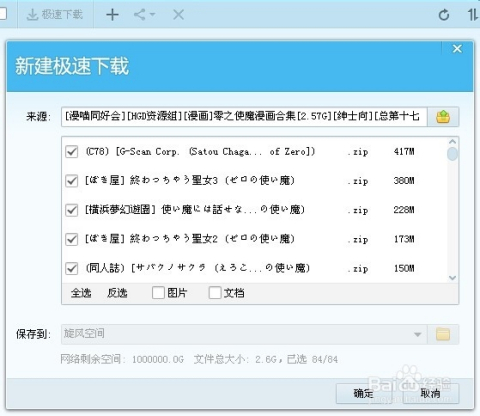480x416 pixels.
Task: Click the file list scroll-up arrow
Action: (452, 142)
